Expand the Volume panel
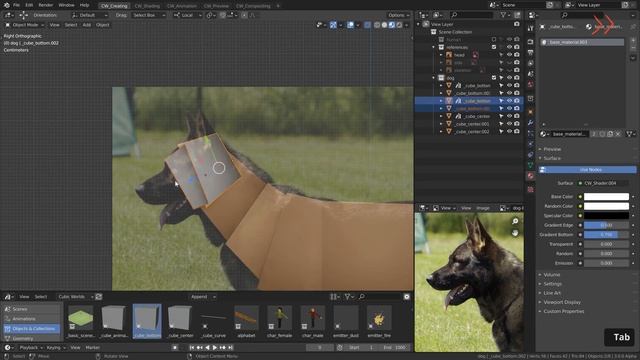The image size is (640, 360). (x=551, y=275)
